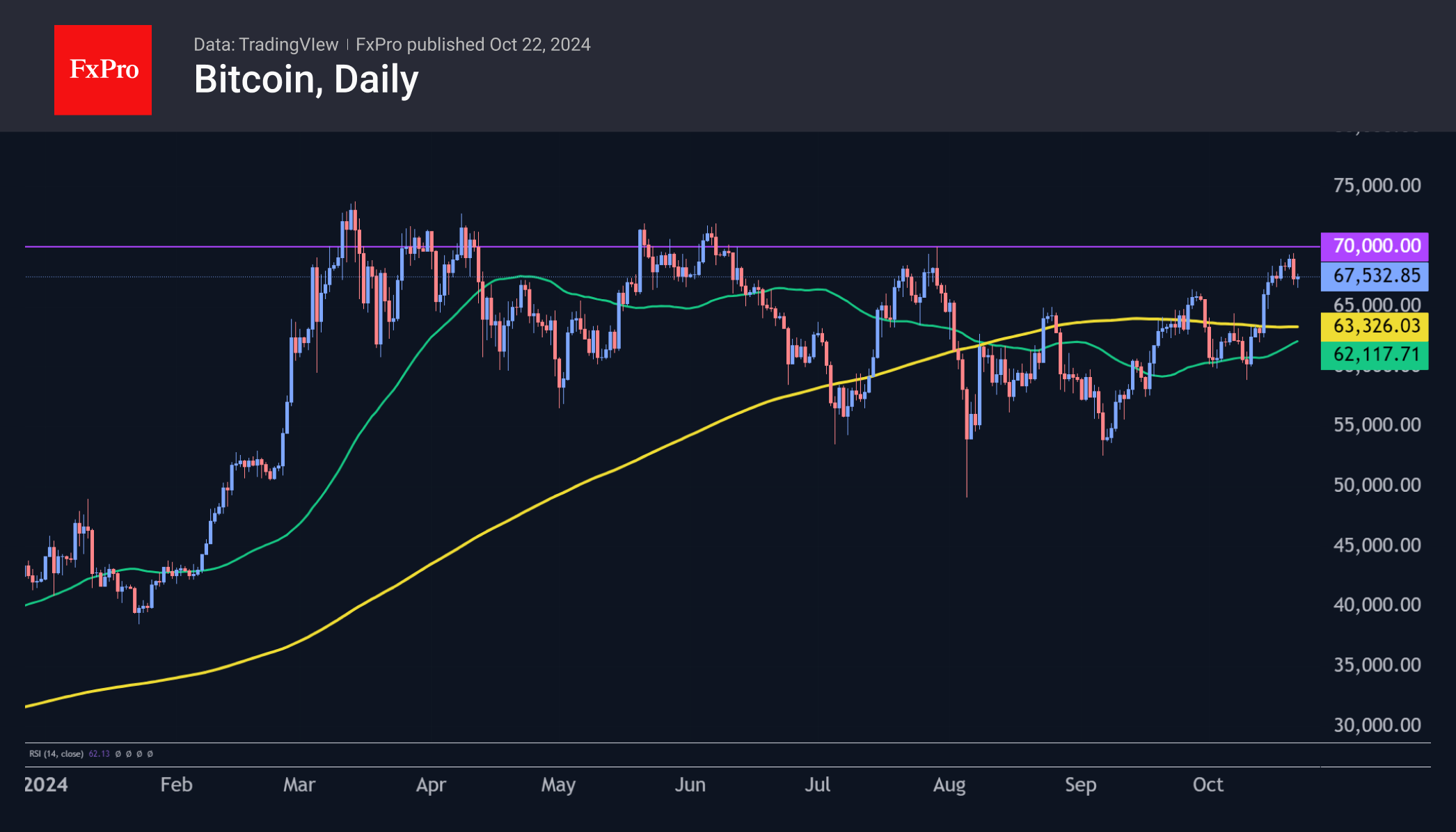Click the Jul label on time axis

click(x=817, y=785)
